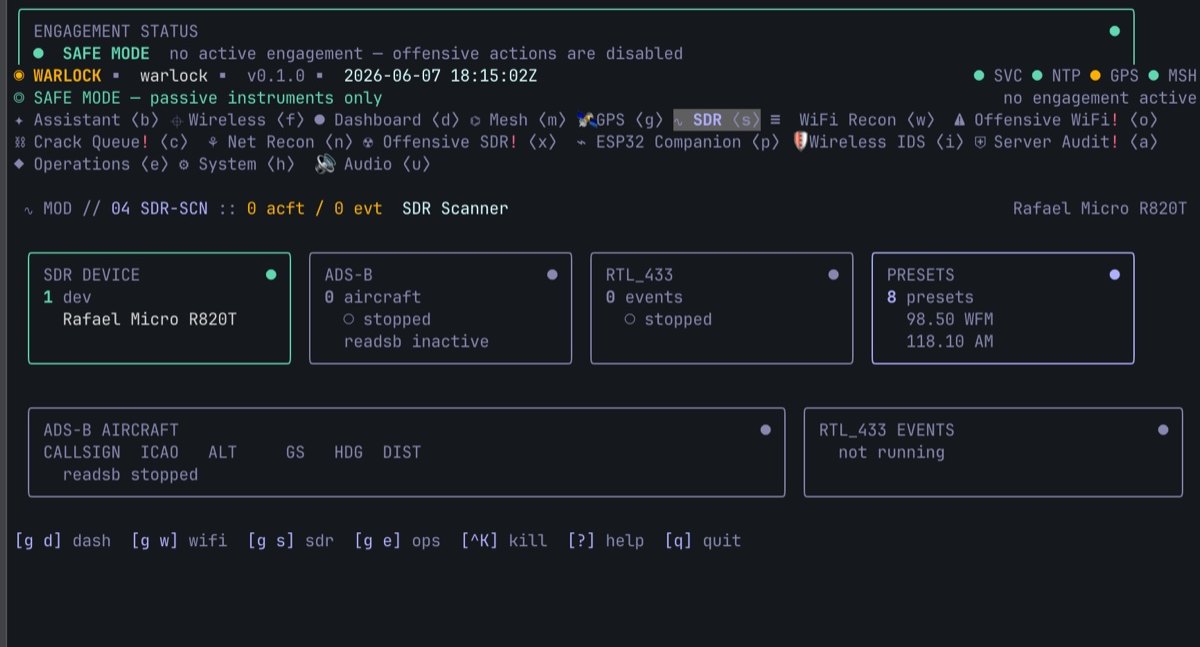Click 'Rafael Micro R820T' in module header
Viewport: 1200px width, 647px height.
pyautogui.click(x=1100, y=208)
